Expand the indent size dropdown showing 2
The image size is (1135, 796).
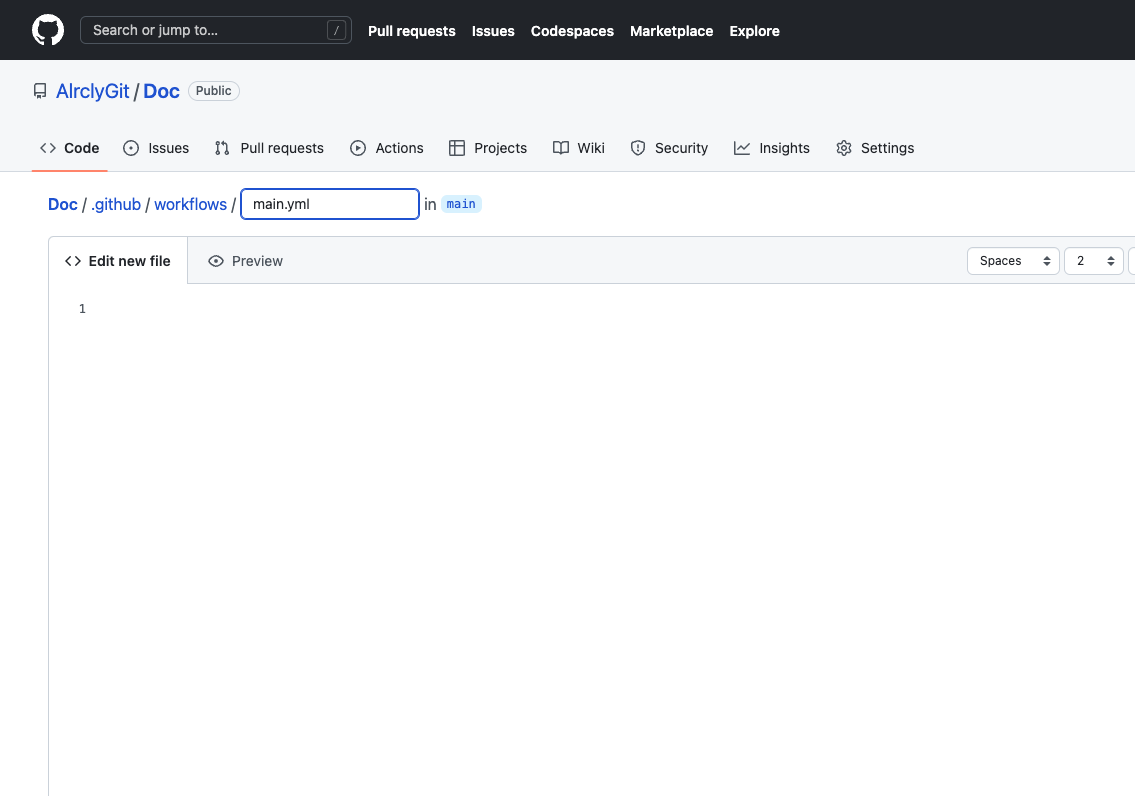tap(1093, 261)
